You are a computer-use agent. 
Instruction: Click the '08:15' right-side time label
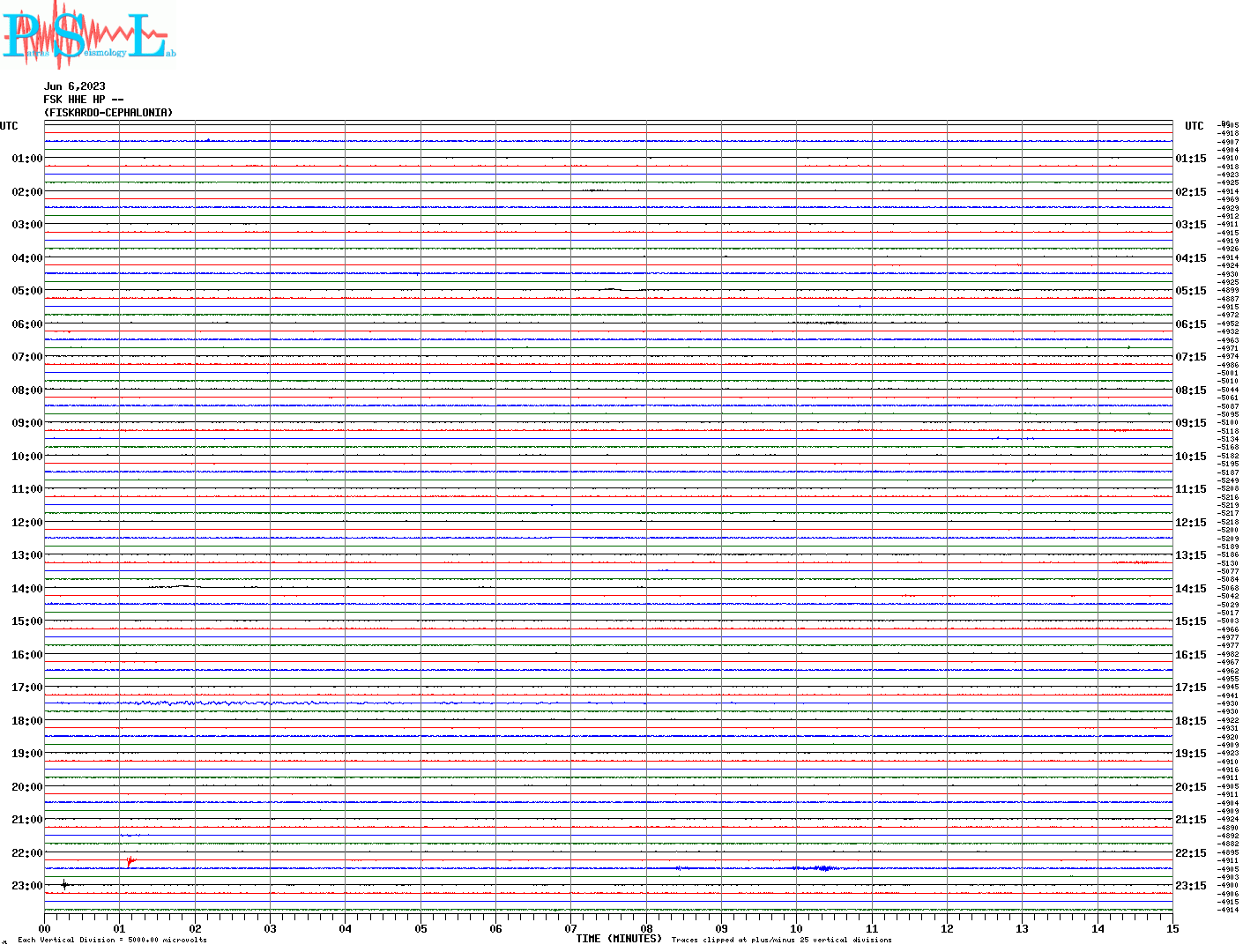tap(1191, 390)
